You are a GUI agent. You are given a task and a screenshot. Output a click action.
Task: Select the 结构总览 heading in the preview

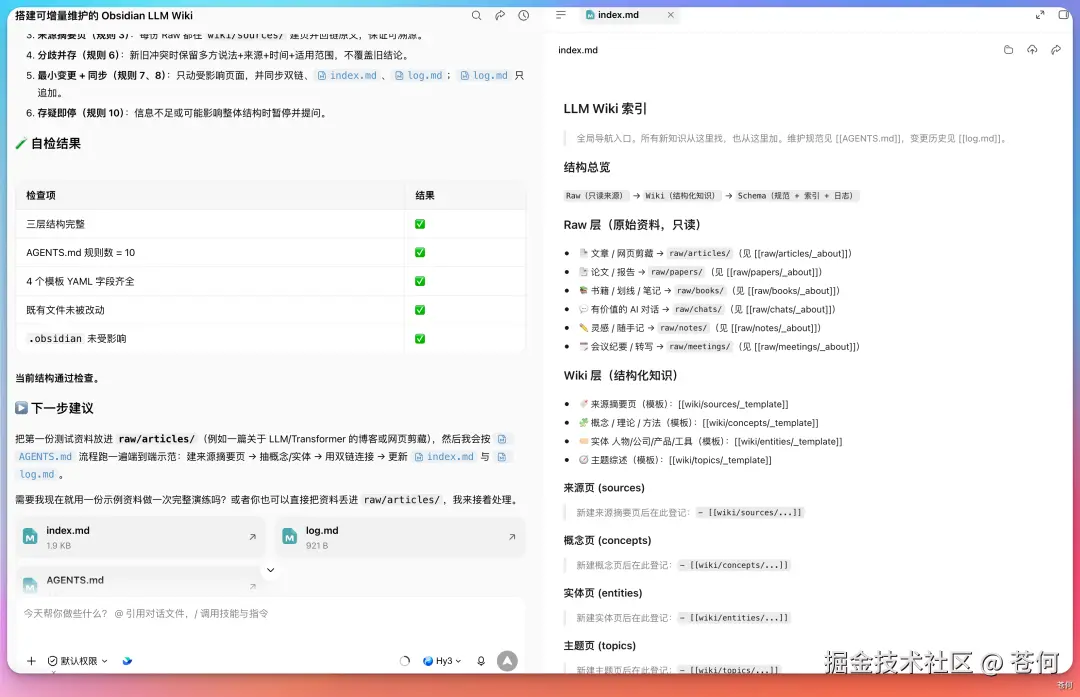[x=587, y=167]
